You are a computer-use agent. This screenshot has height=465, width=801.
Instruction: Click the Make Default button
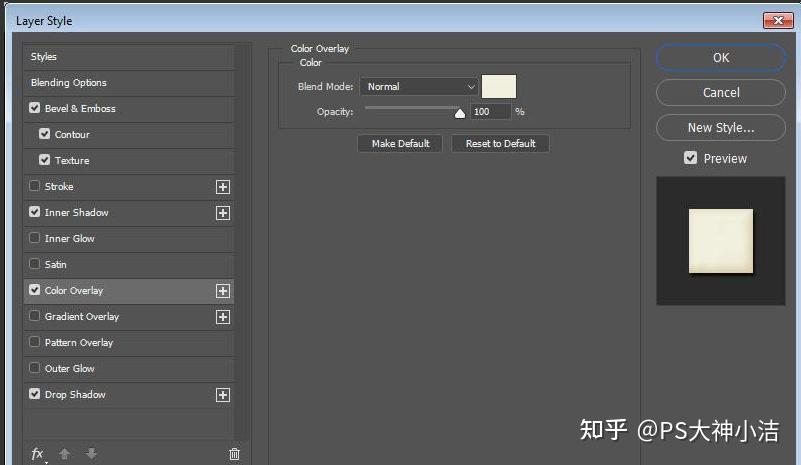click(x=400, y=144)
